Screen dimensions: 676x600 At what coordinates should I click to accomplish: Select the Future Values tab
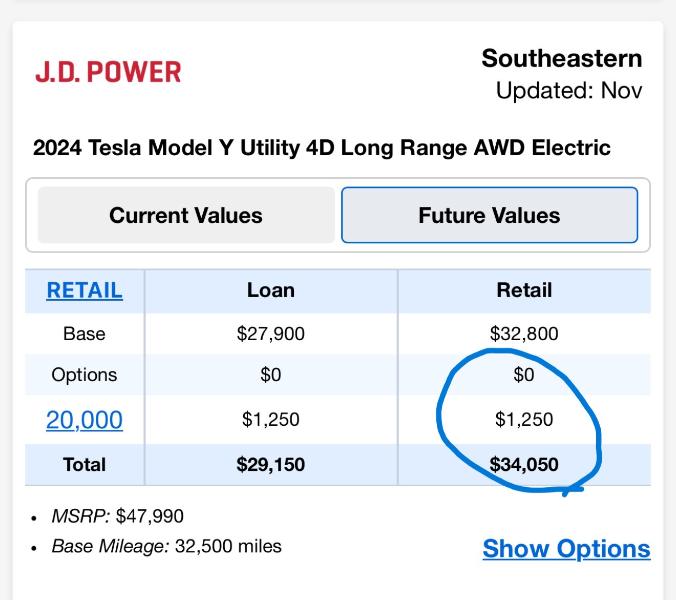point(489,215)
